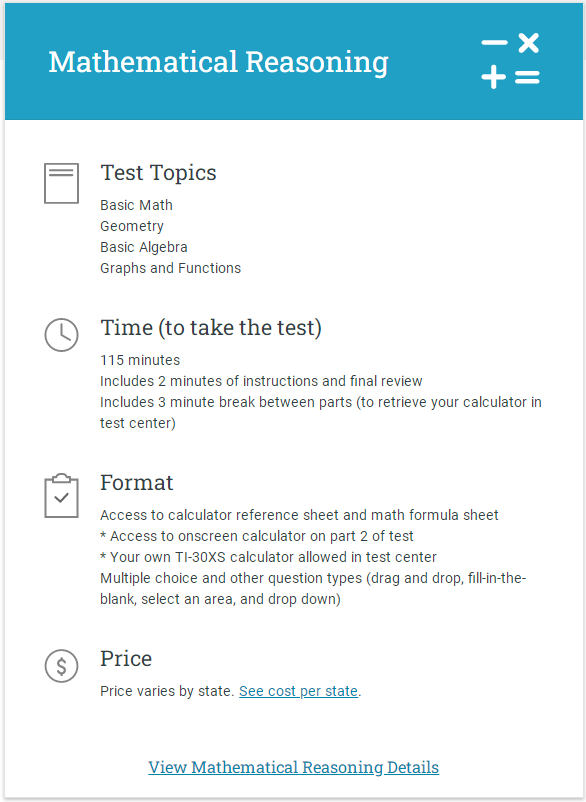Image resolution: width=586 pixels, height=802 pixels.
Task: Click the clock icon beside Time
Action: (x=61, y=335)
